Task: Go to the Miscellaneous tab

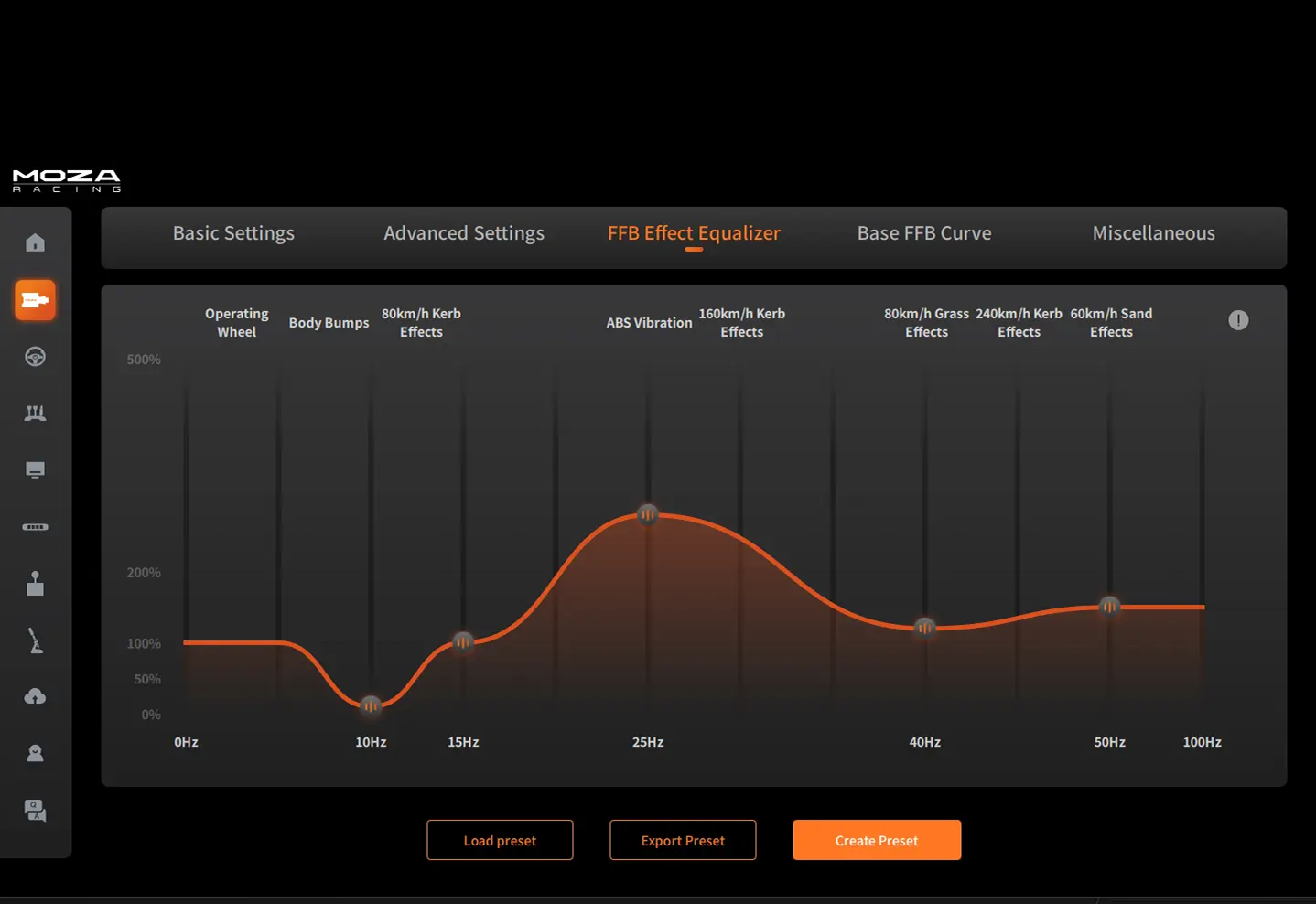Action: (1153, 233)
